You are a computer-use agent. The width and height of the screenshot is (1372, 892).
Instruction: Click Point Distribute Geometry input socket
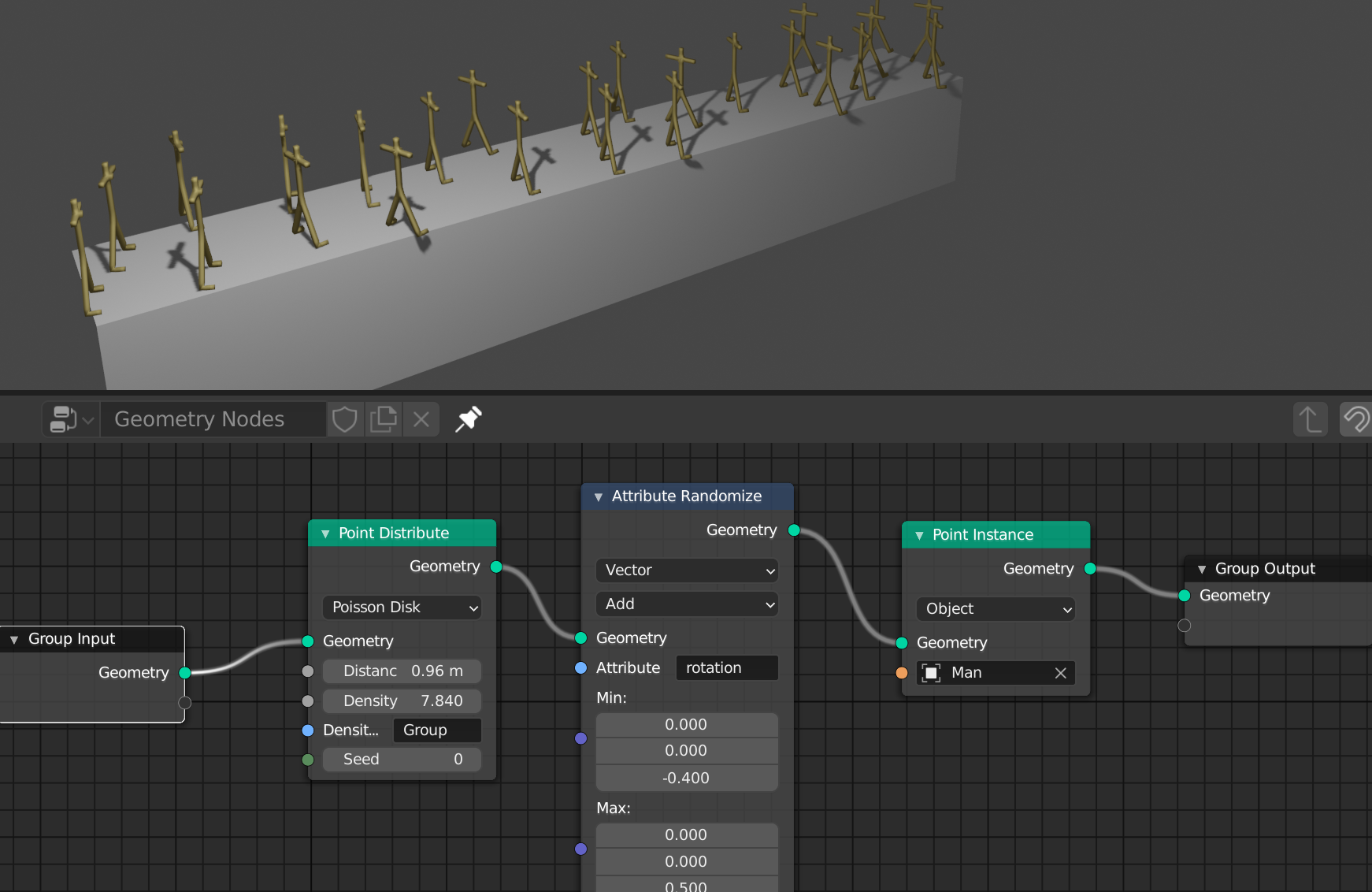[308, 641]
